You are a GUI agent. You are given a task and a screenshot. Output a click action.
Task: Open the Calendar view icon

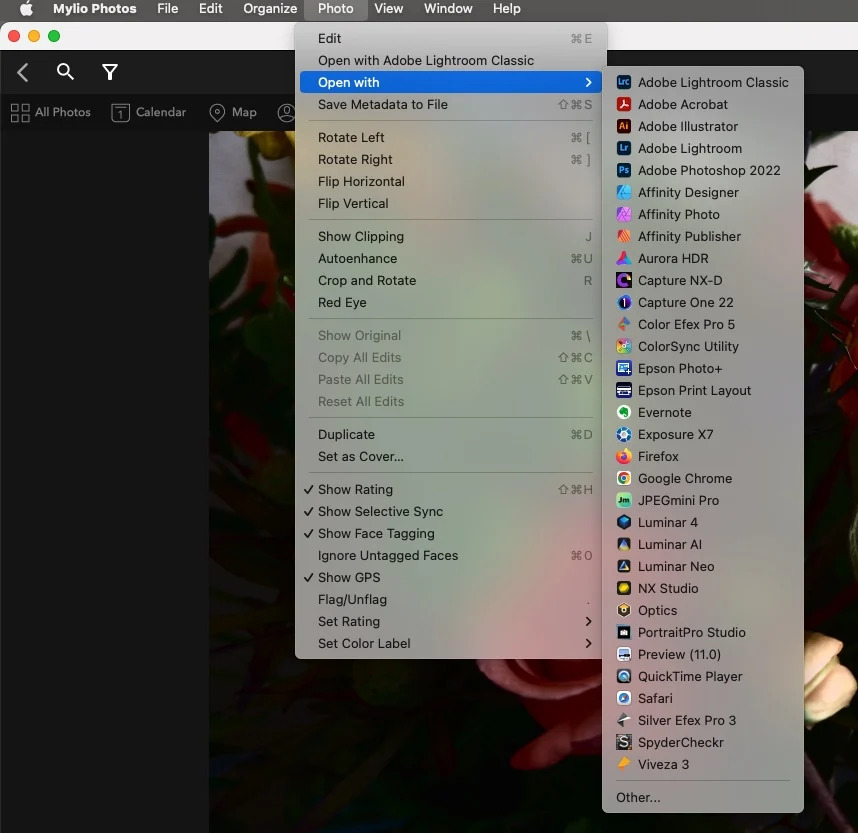tap(120, 113)
